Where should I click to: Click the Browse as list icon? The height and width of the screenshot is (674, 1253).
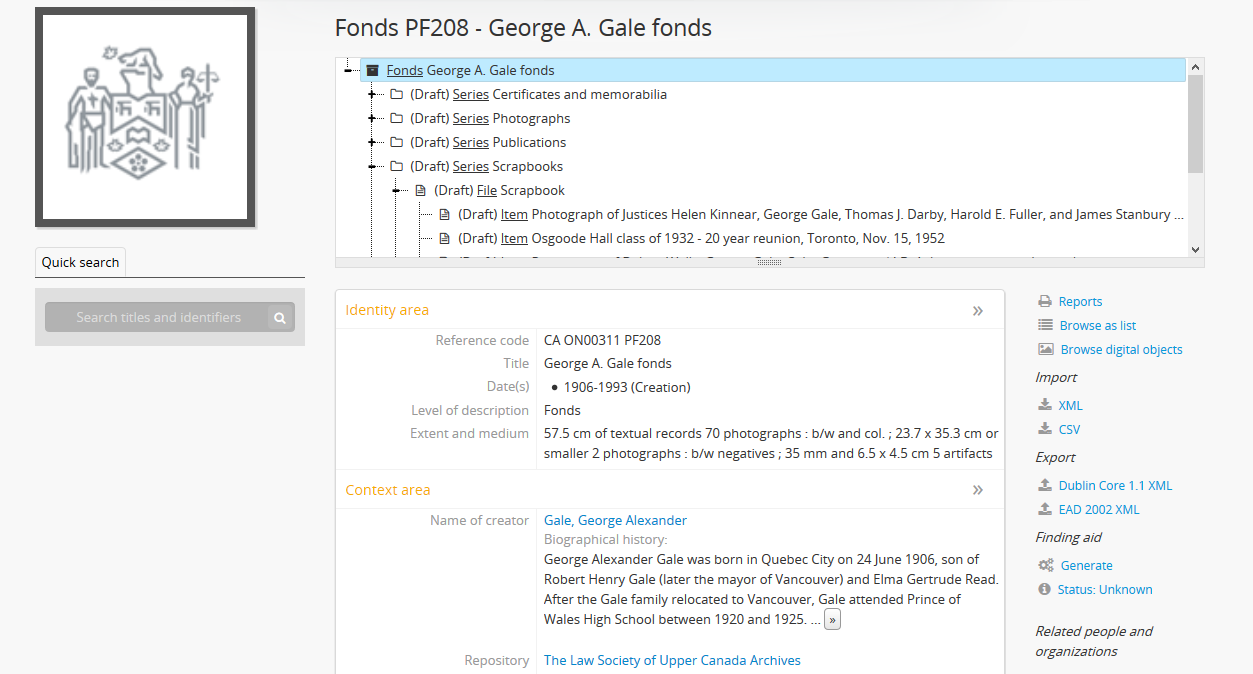tap(1045, 326)
